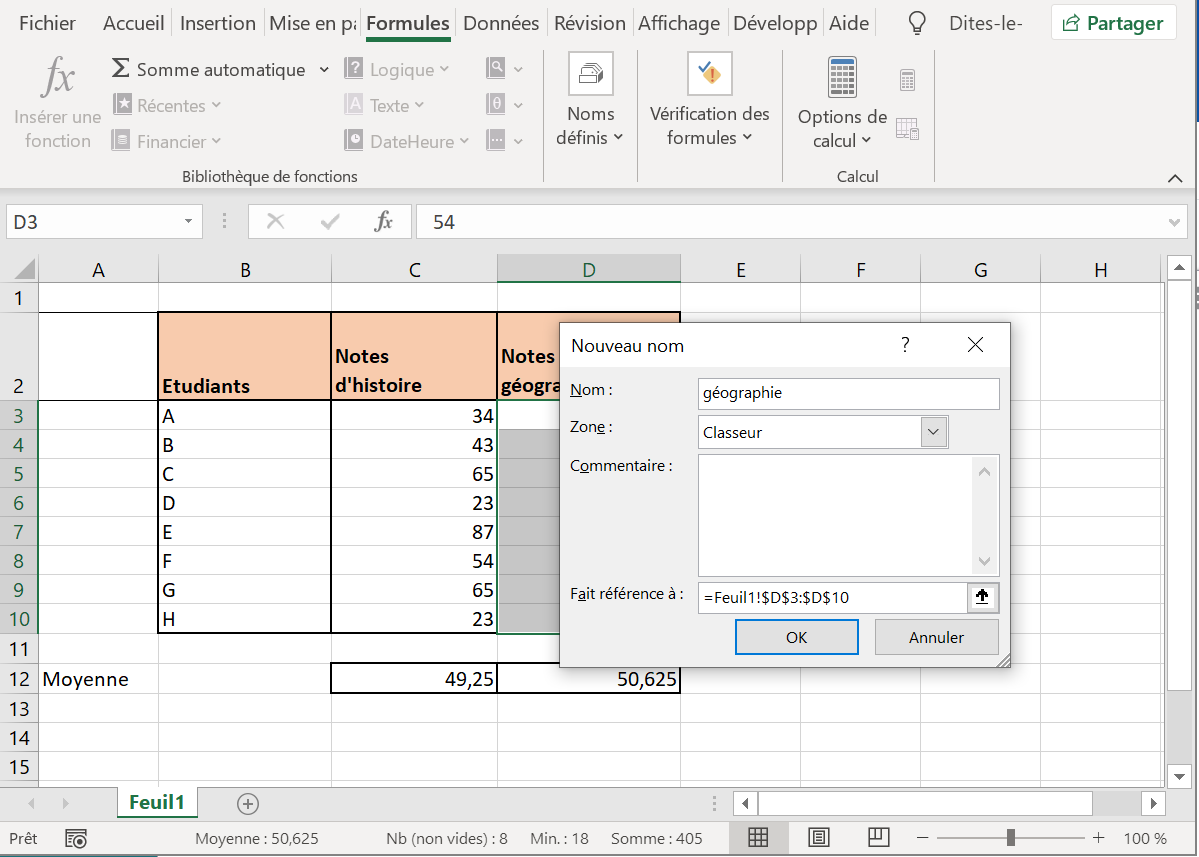Viewport: 1199px width, 857px height.
Task: Click the confirm entry checkmark in formula bar
Action: (x=330, y=222)
